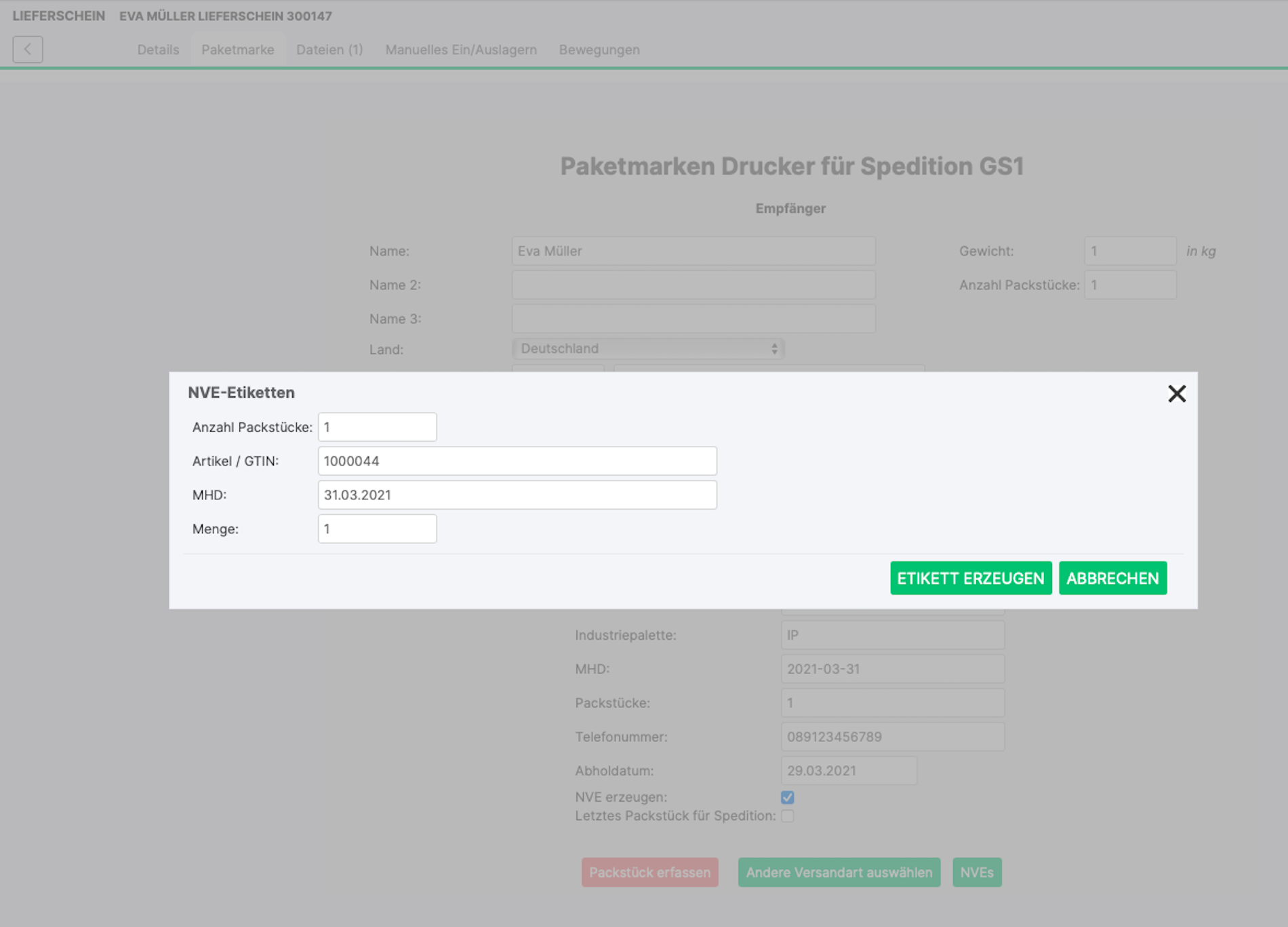Viewport: 1288px width, 927px height.
Task: Switch to the Paketmarke tab
Action: tap(237, 49)
